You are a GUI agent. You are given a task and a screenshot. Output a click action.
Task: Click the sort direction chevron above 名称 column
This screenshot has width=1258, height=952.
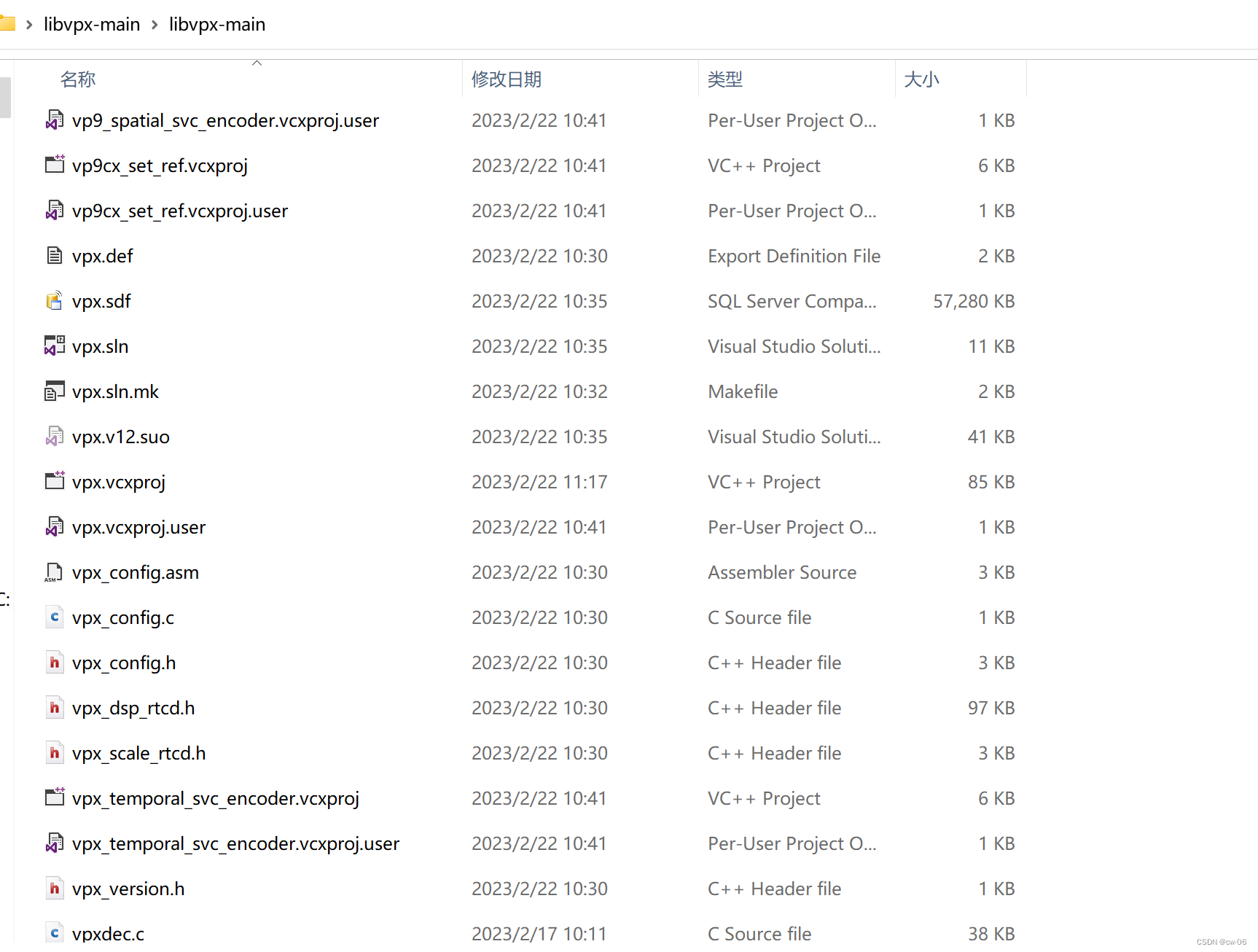pos(257,63)
